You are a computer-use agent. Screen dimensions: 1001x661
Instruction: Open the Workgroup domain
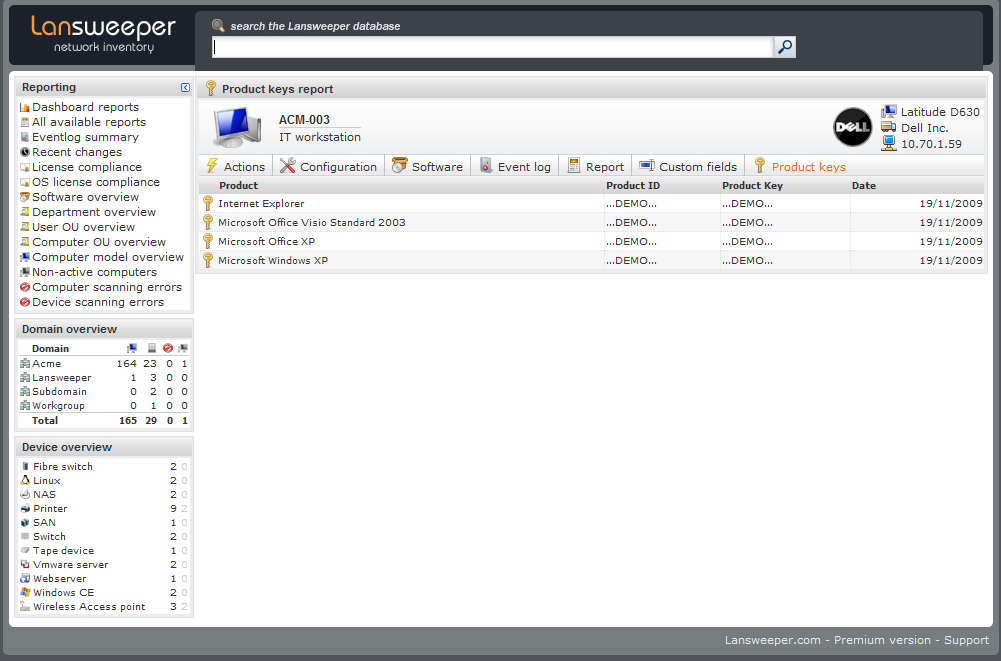coord(58,406)
